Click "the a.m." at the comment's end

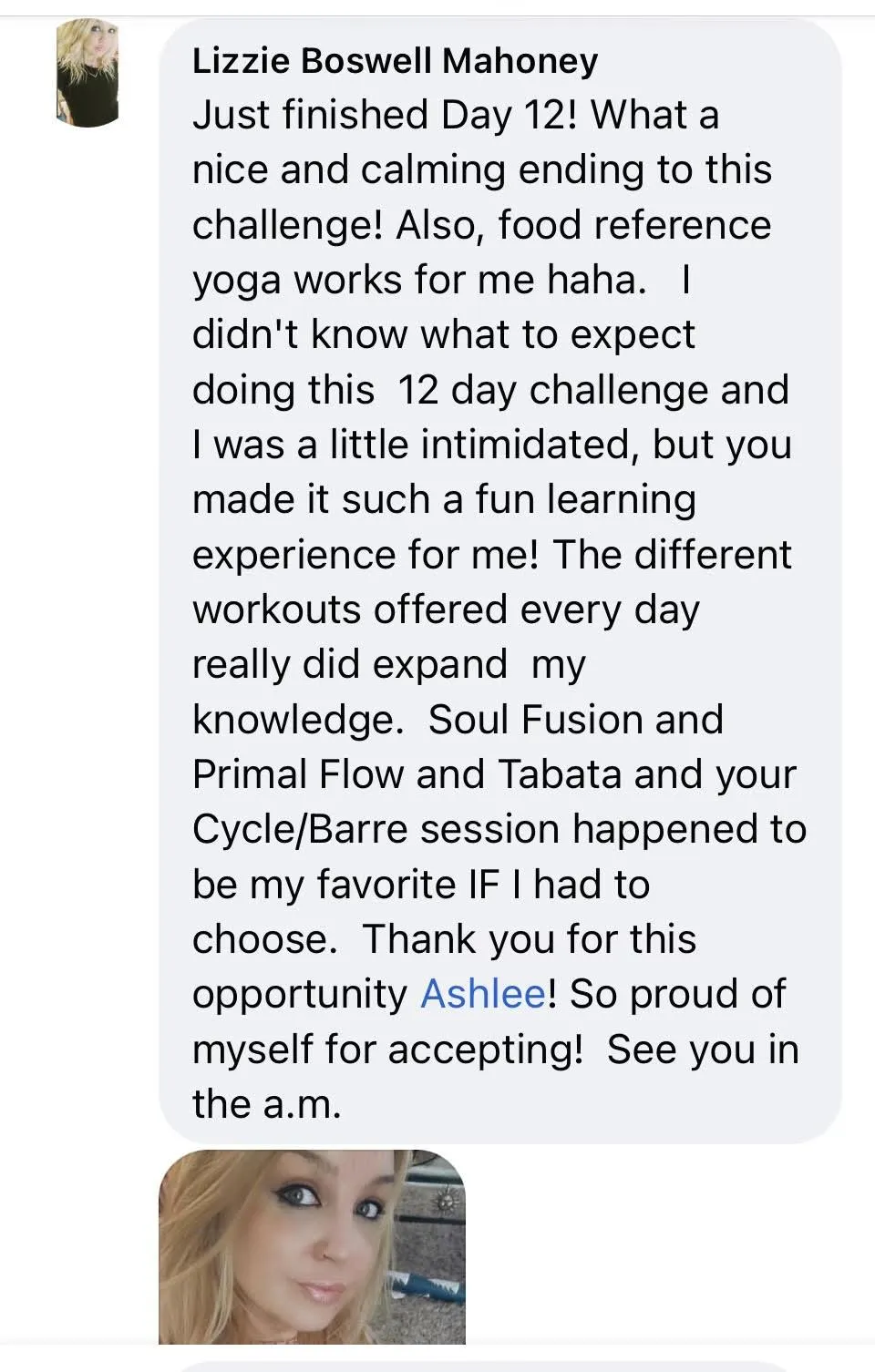tap(266, 1103)
